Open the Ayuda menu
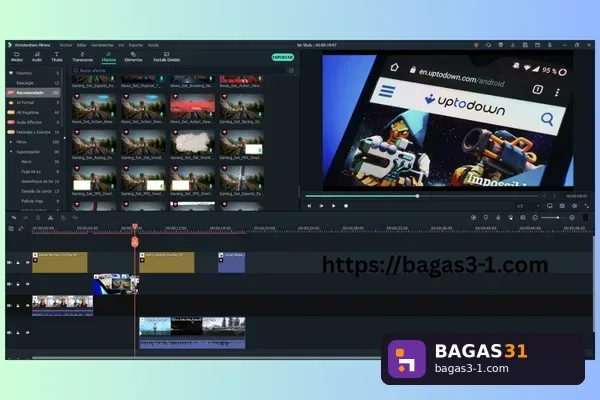This screenshot has width=600, height=400. click(153, 45)
